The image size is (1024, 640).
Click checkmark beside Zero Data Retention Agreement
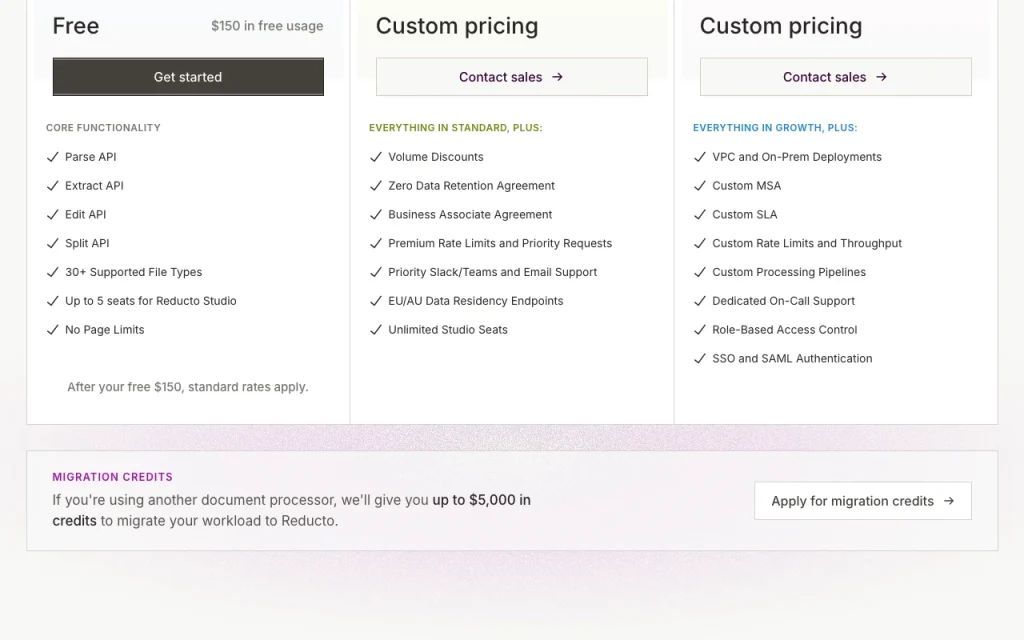point(376,185)
